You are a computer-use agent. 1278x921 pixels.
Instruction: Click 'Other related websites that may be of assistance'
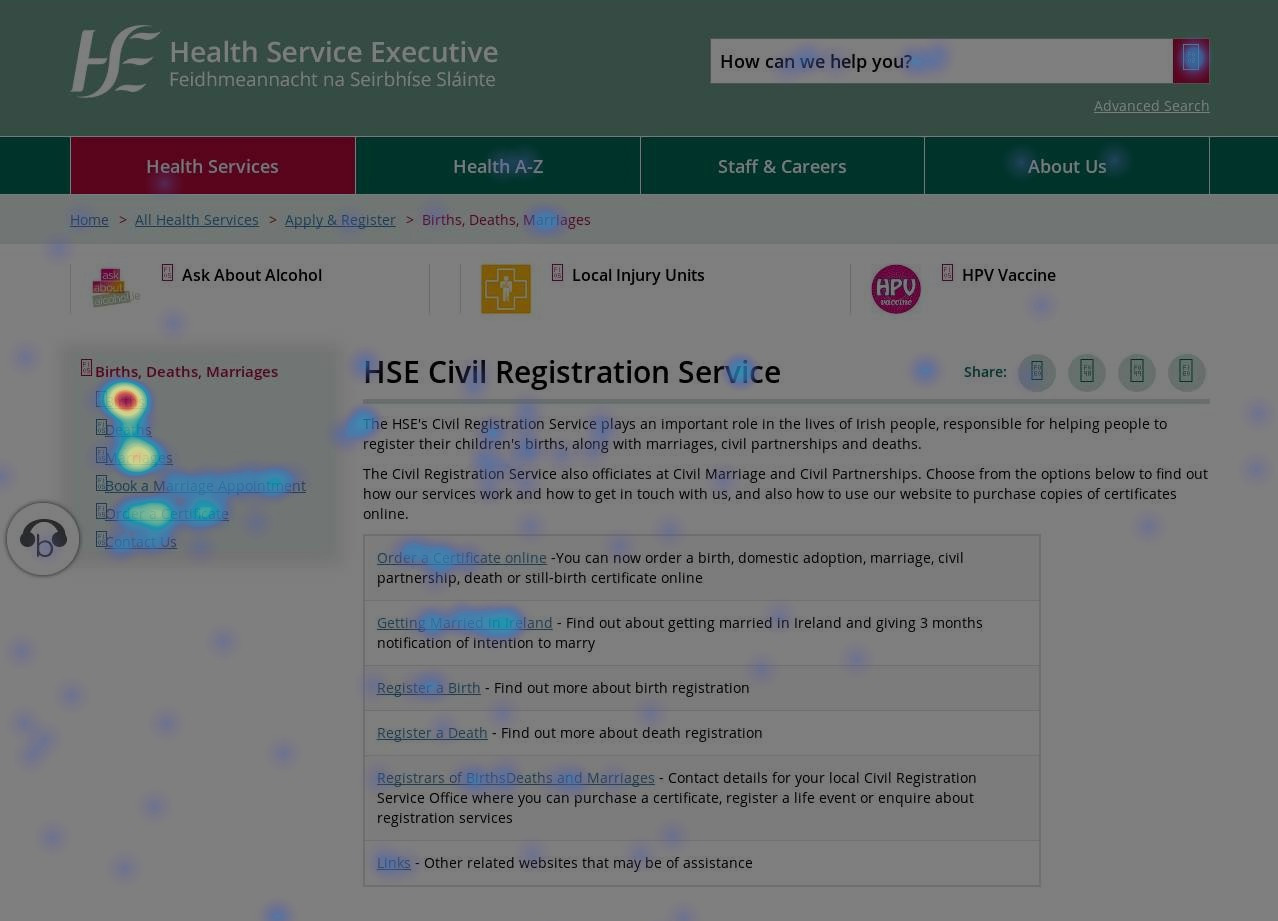tap(588, 863)
